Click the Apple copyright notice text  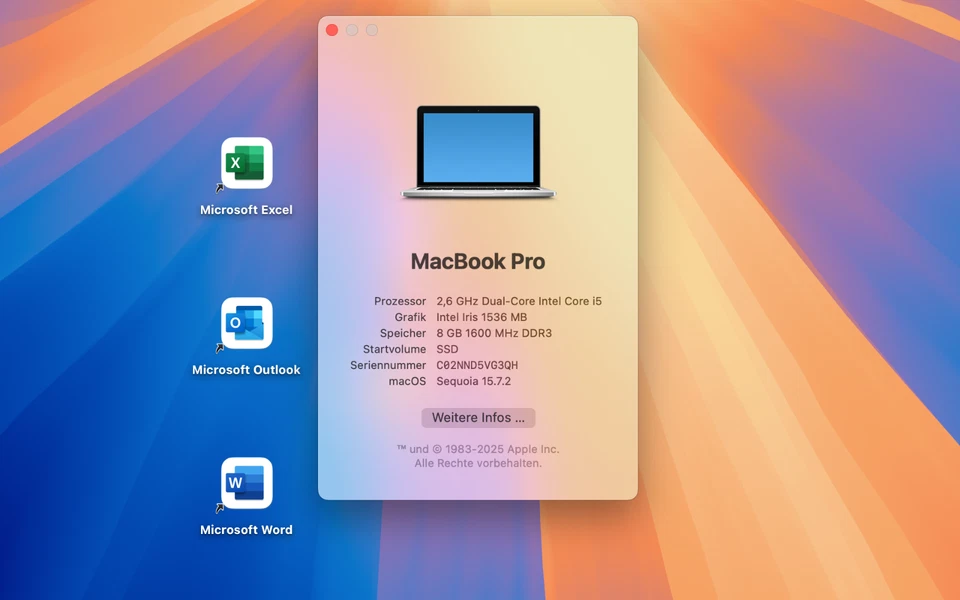[x=478, y=449]
